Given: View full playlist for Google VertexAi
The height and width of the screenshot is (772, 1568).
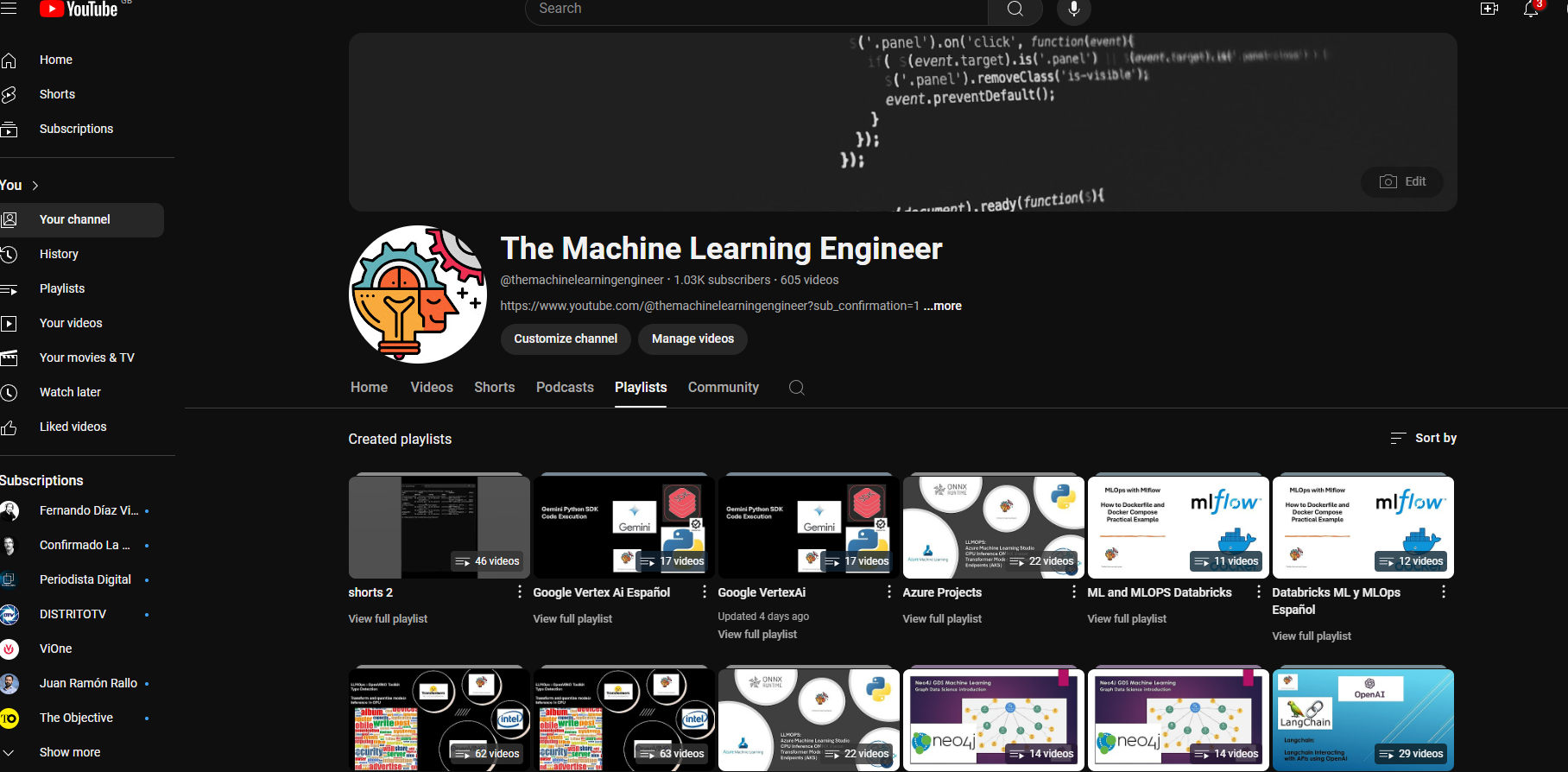Looking at the screenshot, I should 757,635.
